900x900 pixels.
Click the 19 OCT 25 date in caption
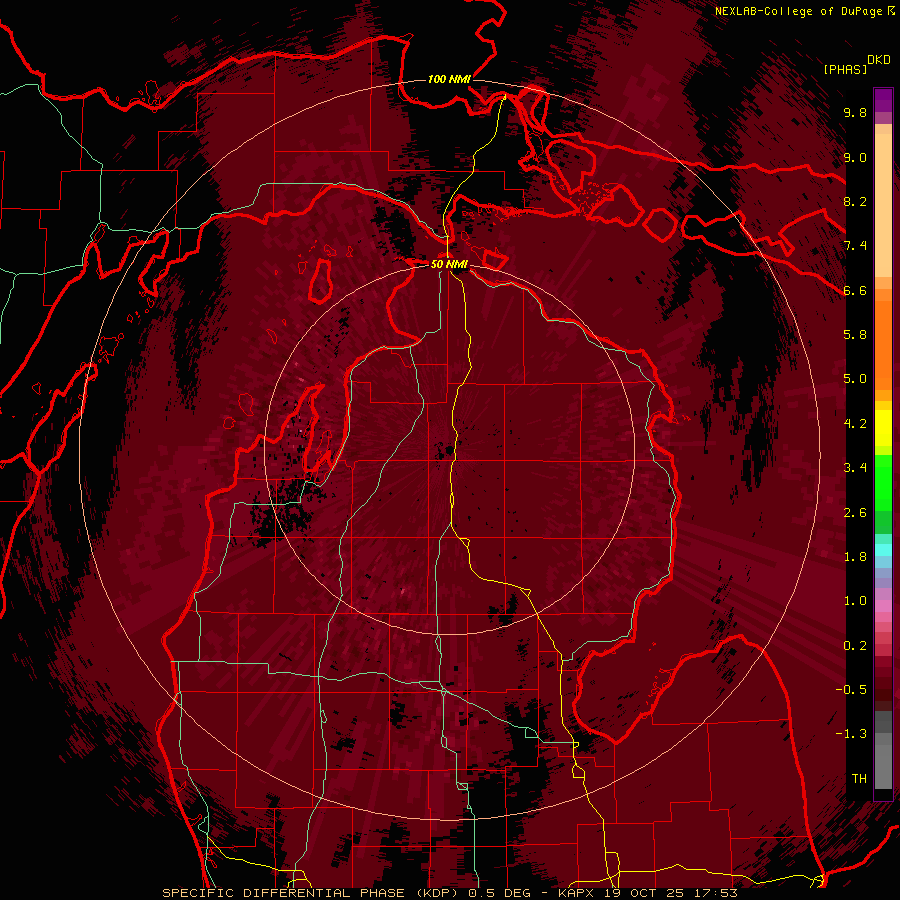(x=643, y=893)
